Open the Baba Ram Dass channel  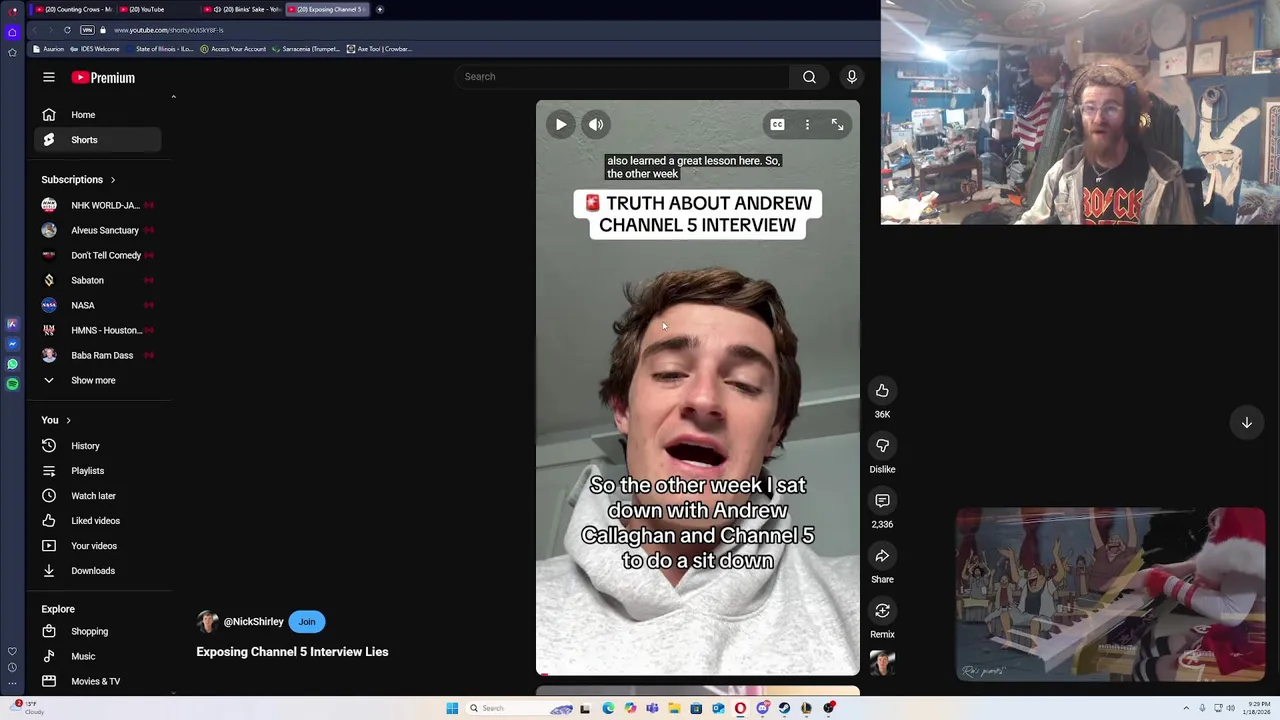pos(98,355)
